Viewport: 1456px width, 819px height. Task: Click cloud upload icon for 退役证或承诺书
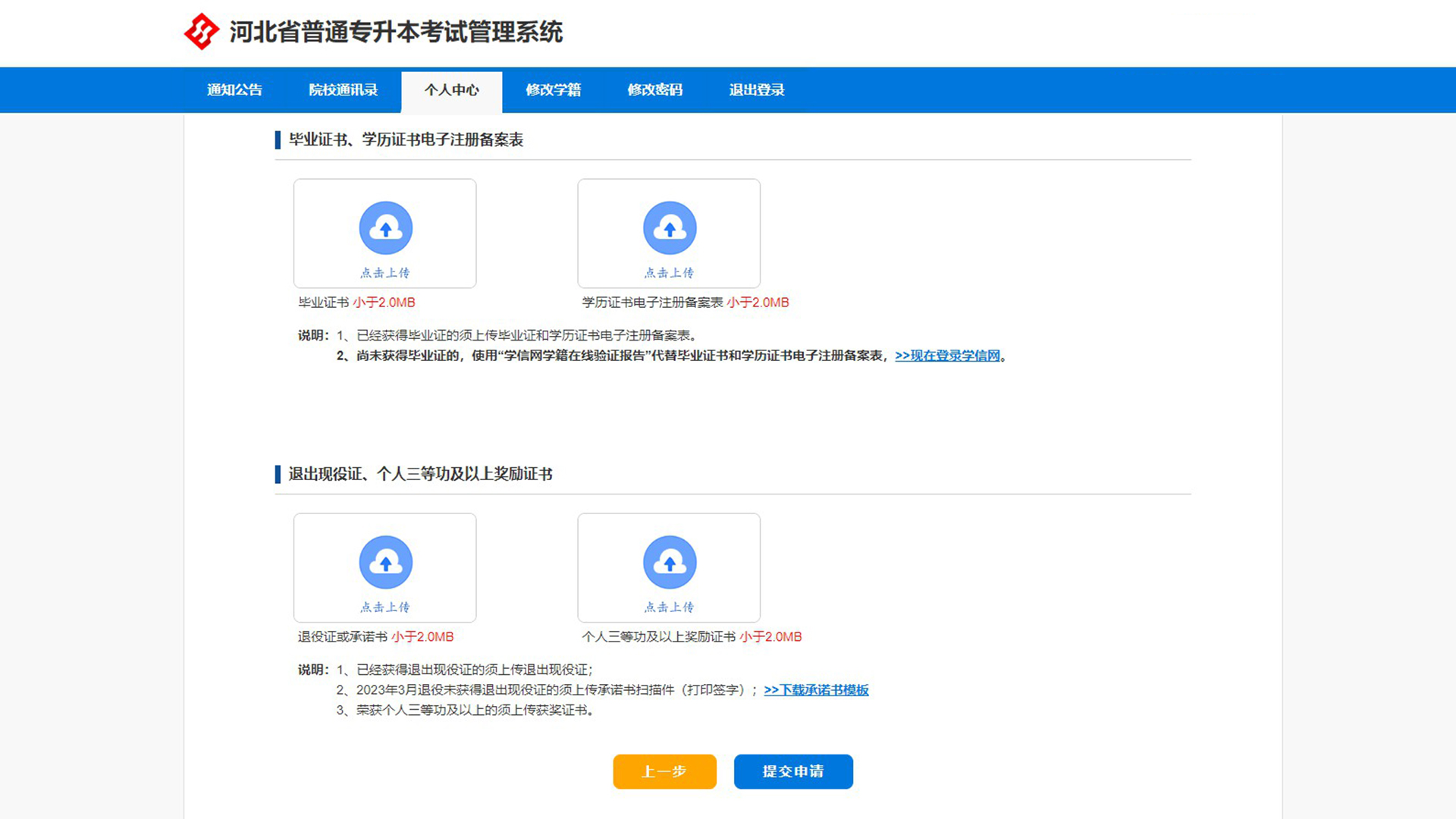[x=385, y=562]
